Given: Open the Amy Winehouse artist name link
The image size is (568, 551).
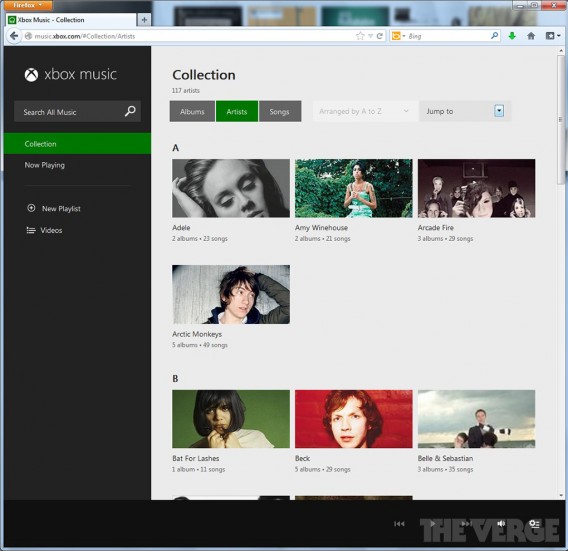Looking at the screenshot, I should click(321, 228).
